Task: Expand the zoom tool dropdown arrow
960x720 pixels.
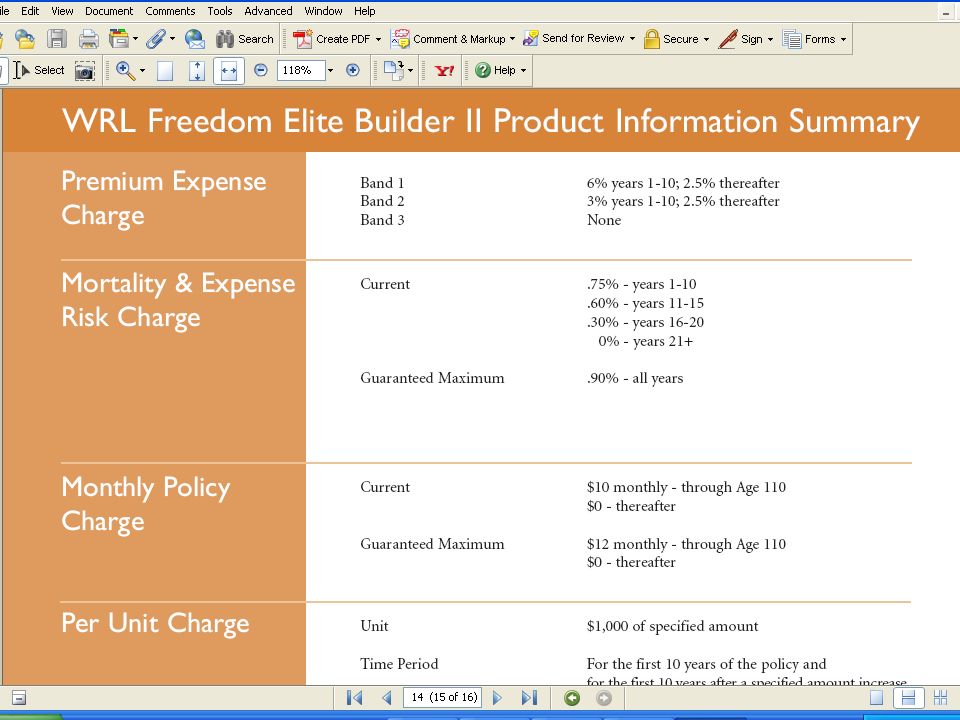Action: pos(142,70)
